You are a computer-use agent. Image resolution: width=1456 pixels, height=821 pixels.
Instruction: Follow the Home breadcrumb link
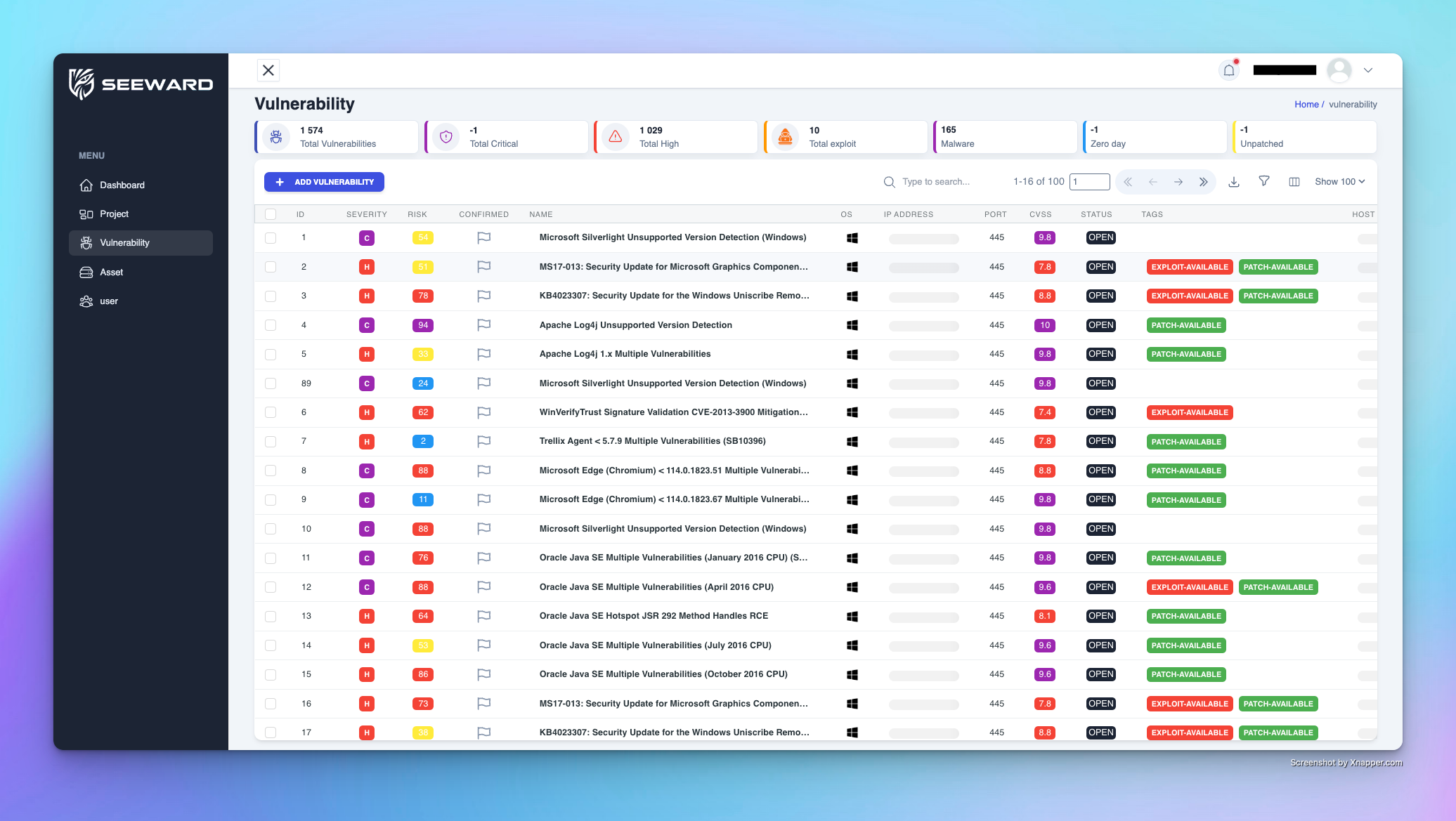pyautogui.click(x=1306, y=105)
